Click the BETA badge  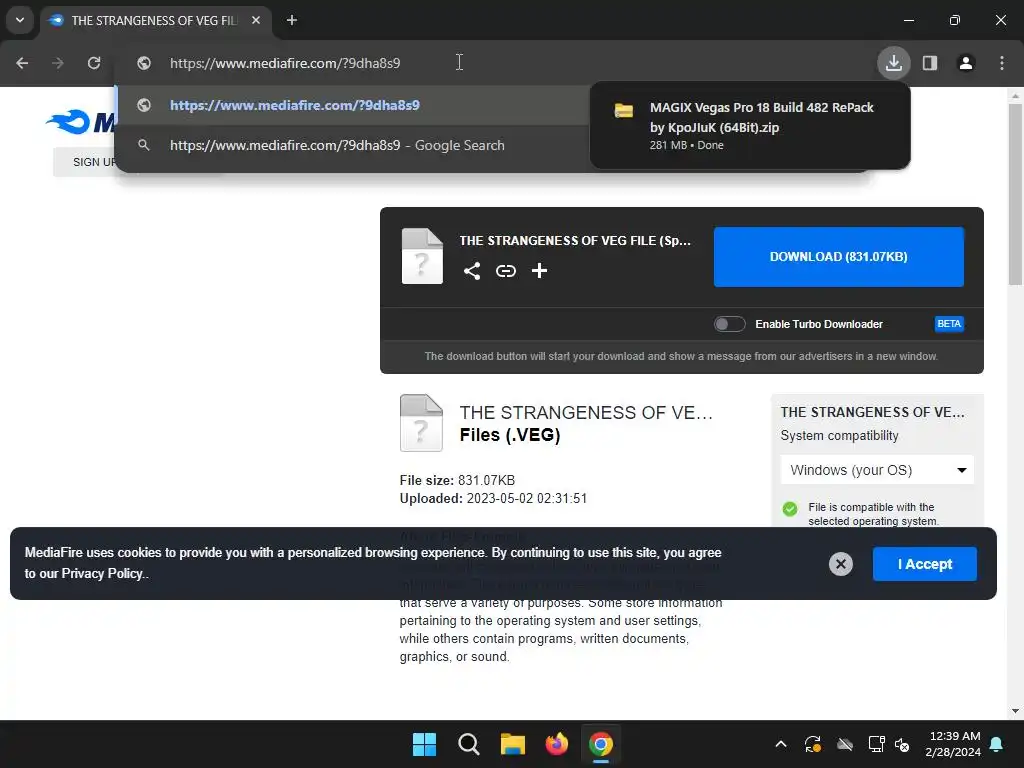point(949,324)
